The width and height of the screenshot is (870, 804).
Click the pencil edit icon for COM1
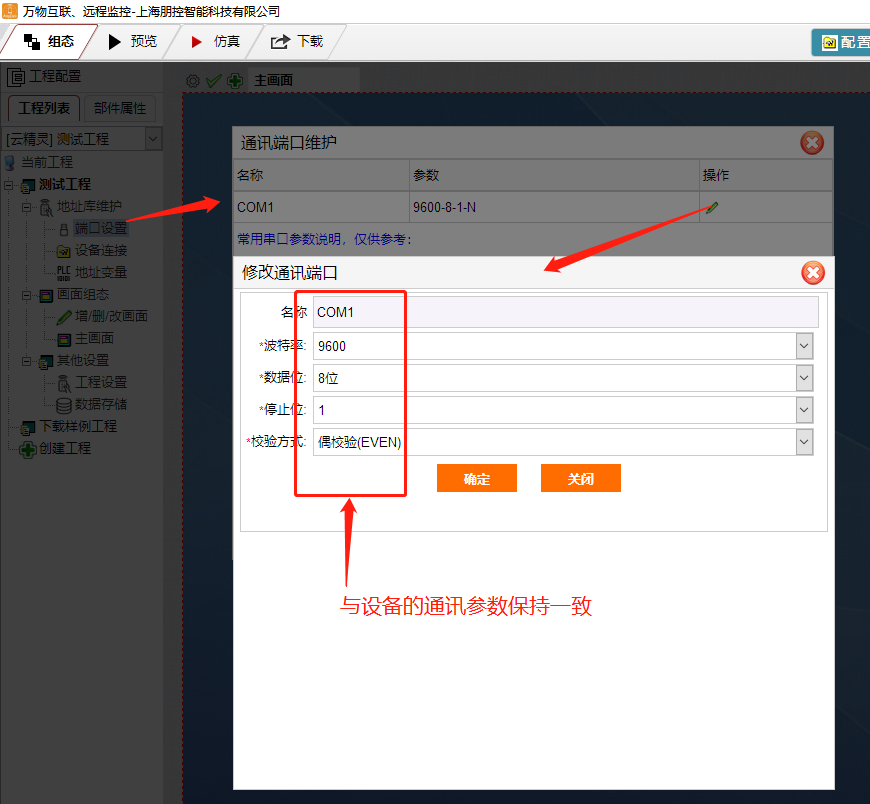pyautogui.click(x=711, y=207)
